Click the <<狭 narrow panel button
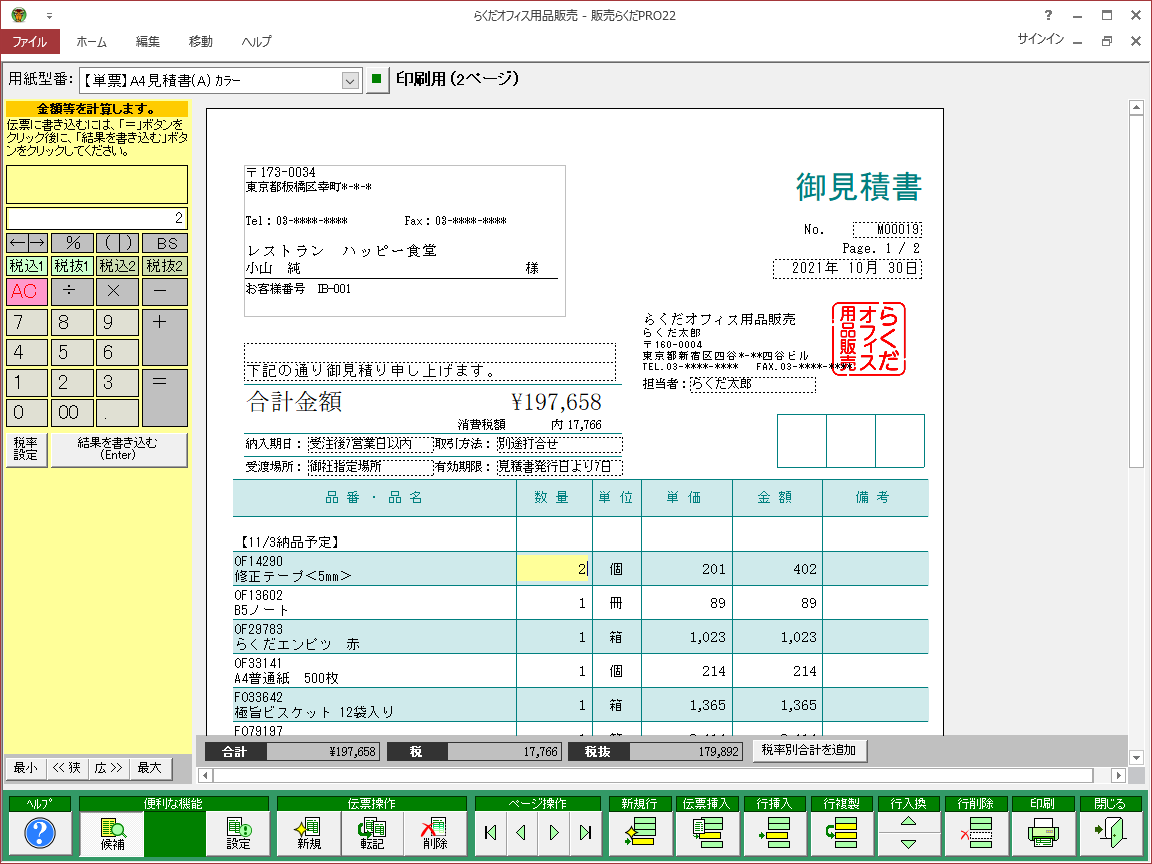The image size is (1152, 864). (67, 768)
